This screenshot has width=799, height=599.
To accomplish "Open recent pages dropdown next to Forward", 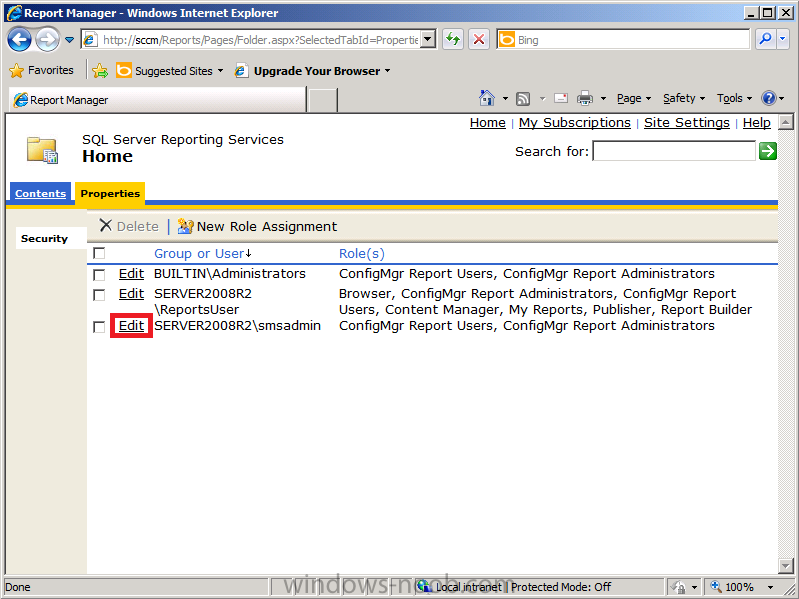I will point(69,40).
